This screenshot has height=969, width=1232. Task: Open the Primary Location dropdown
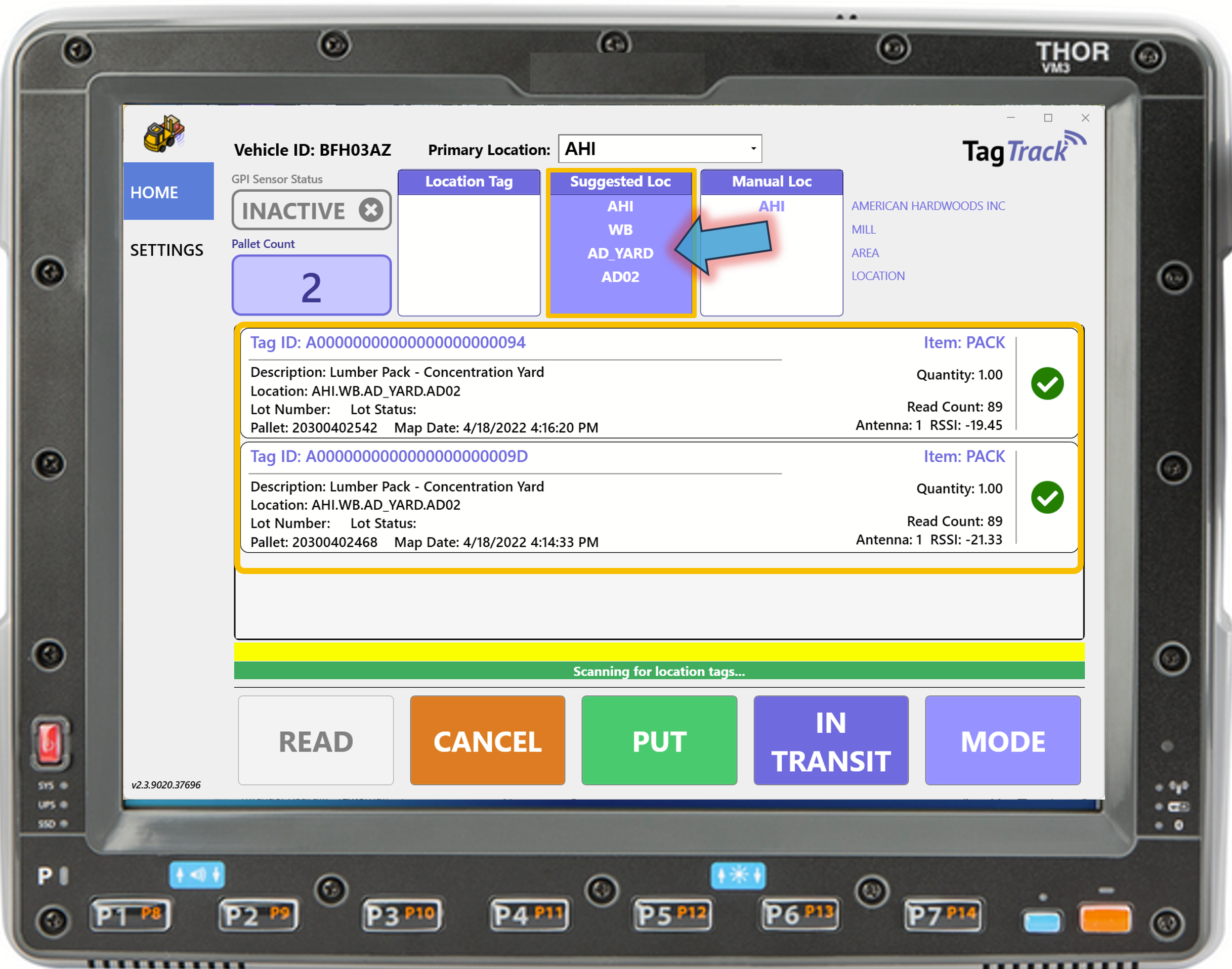[753, 149]
